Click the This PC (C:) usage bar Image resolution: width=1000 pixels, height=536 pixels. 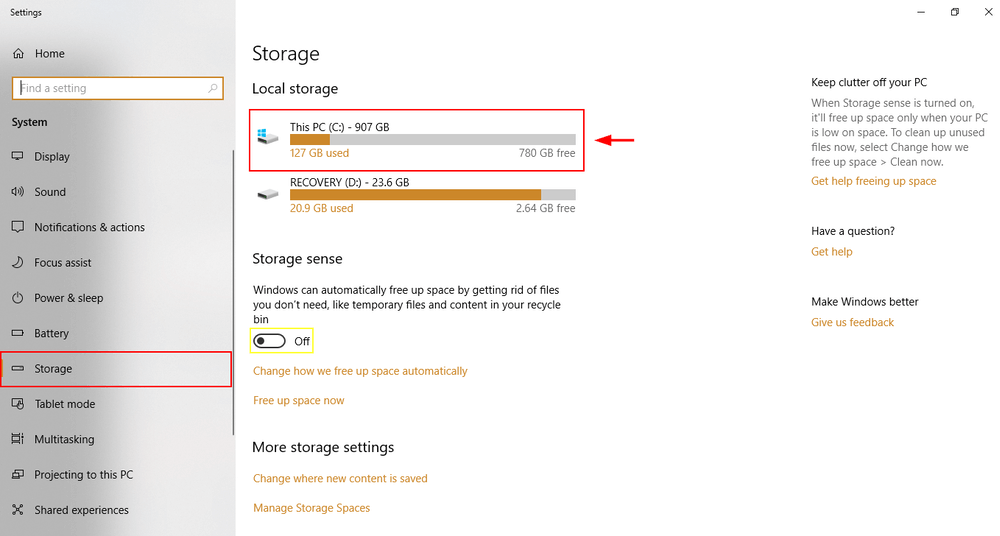click(432, 140)
